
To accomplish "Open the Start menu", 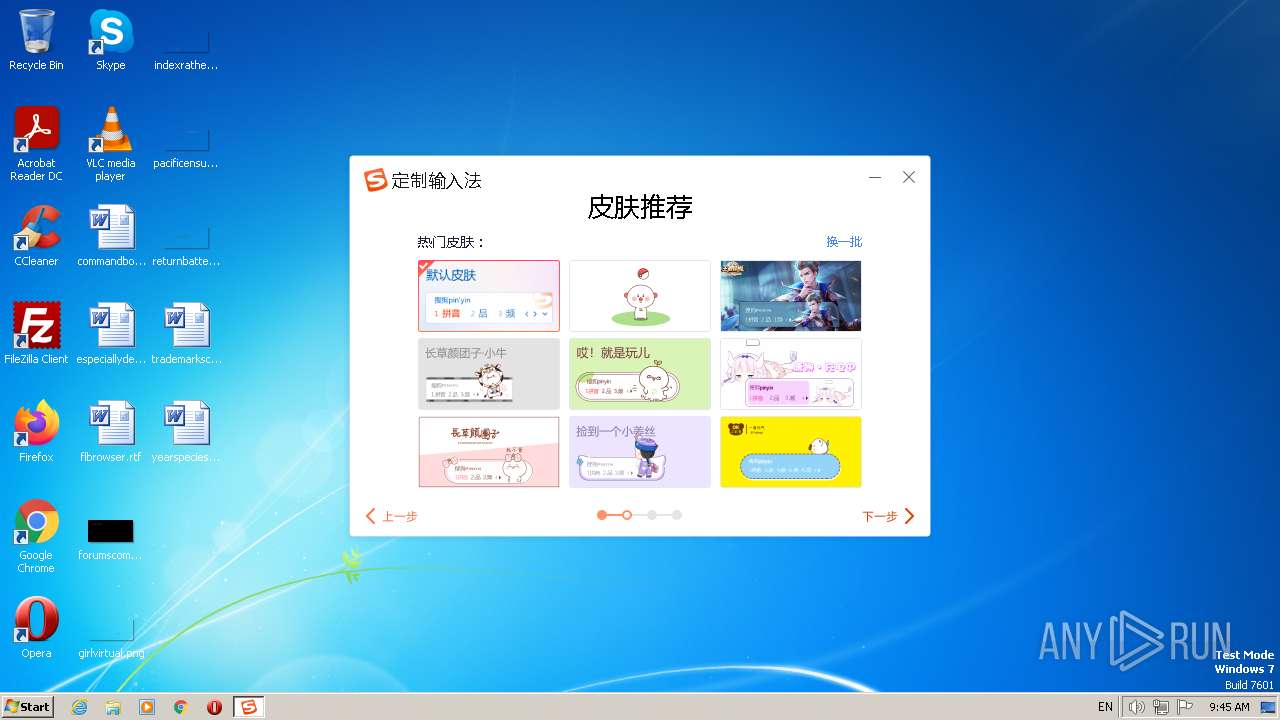I will [x=27, y=707].
